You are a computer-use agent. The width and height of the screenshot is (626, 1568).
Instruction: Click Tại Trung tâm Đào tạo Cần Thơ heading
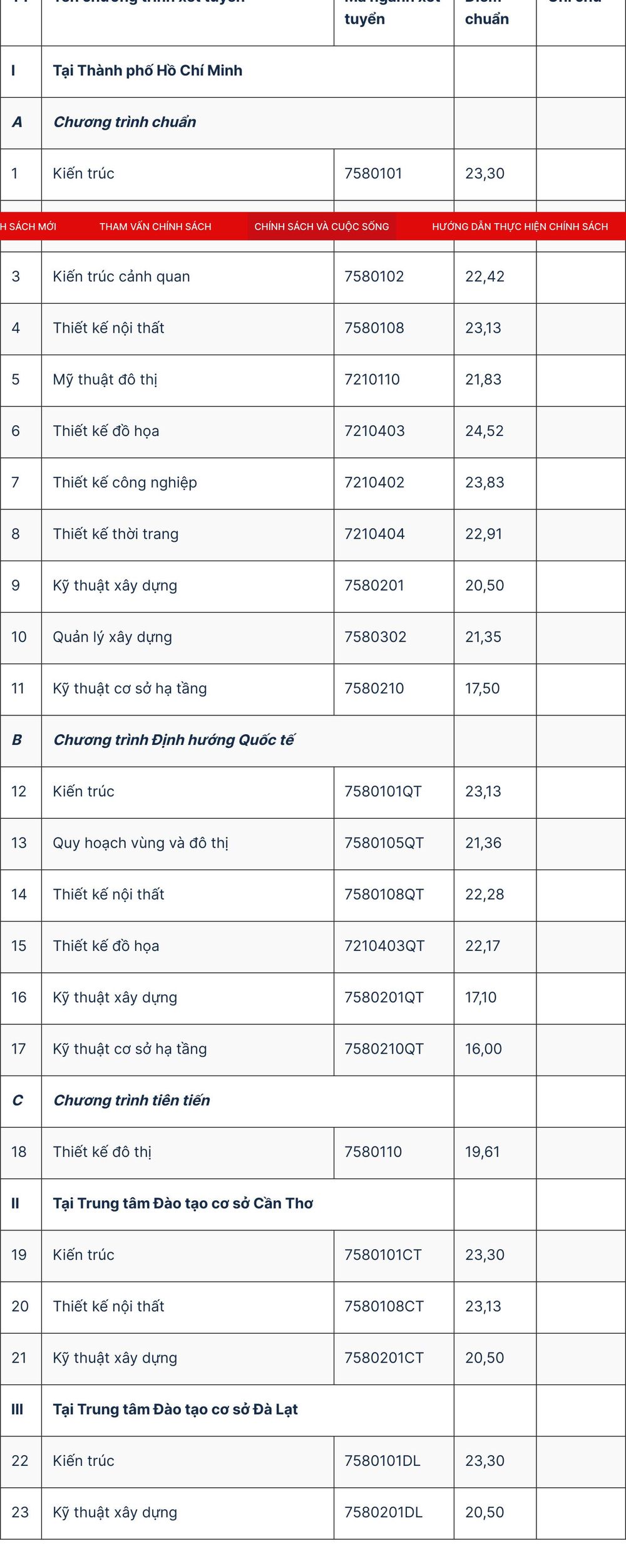click(183, 1203)
